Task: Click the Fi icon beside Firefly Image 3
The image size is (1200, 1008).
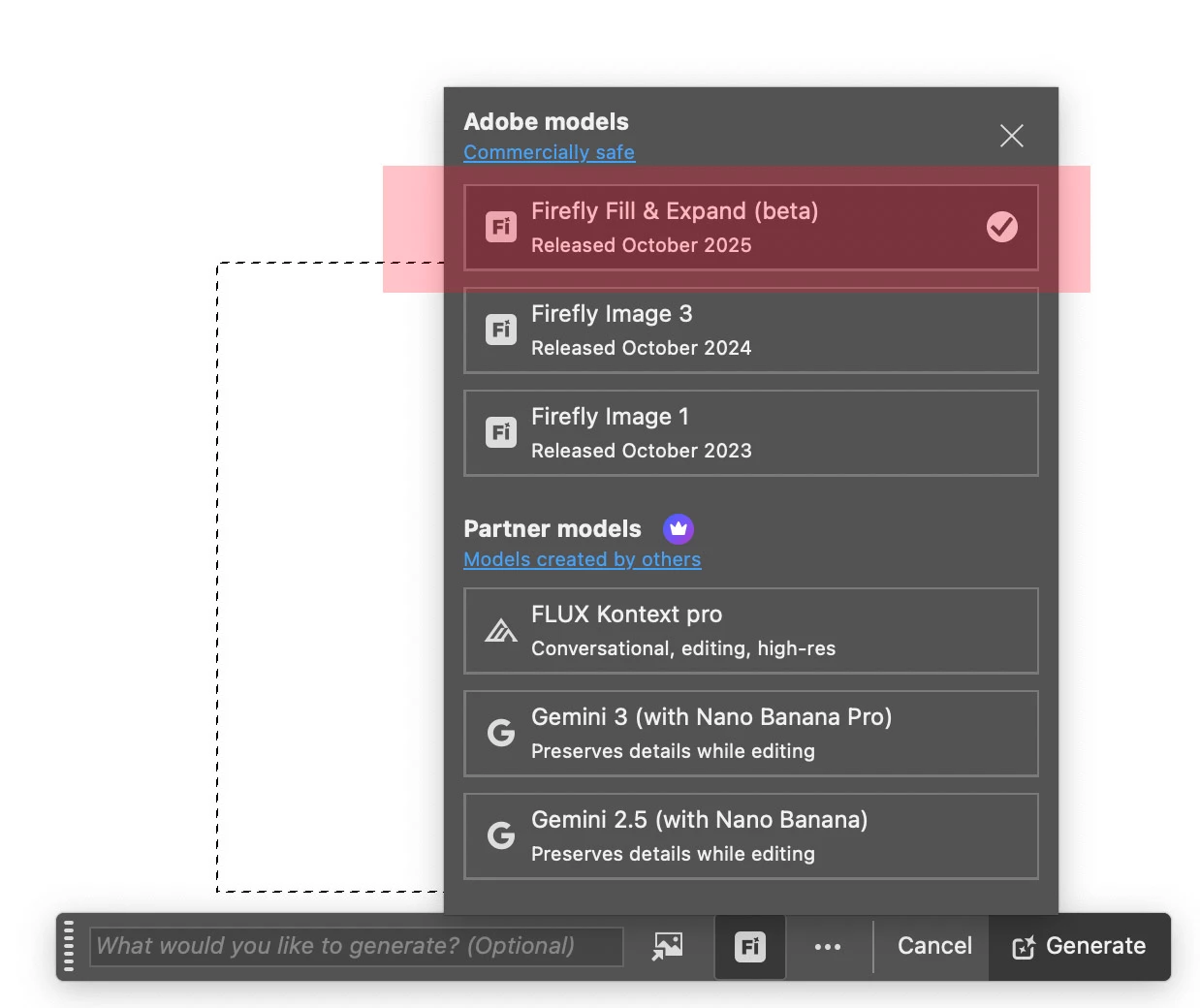Action: pos(501,330)
